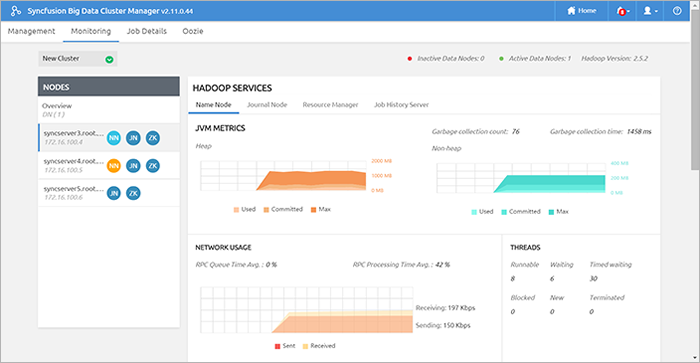Click the vertical page scrollbar

pos(695,88)
